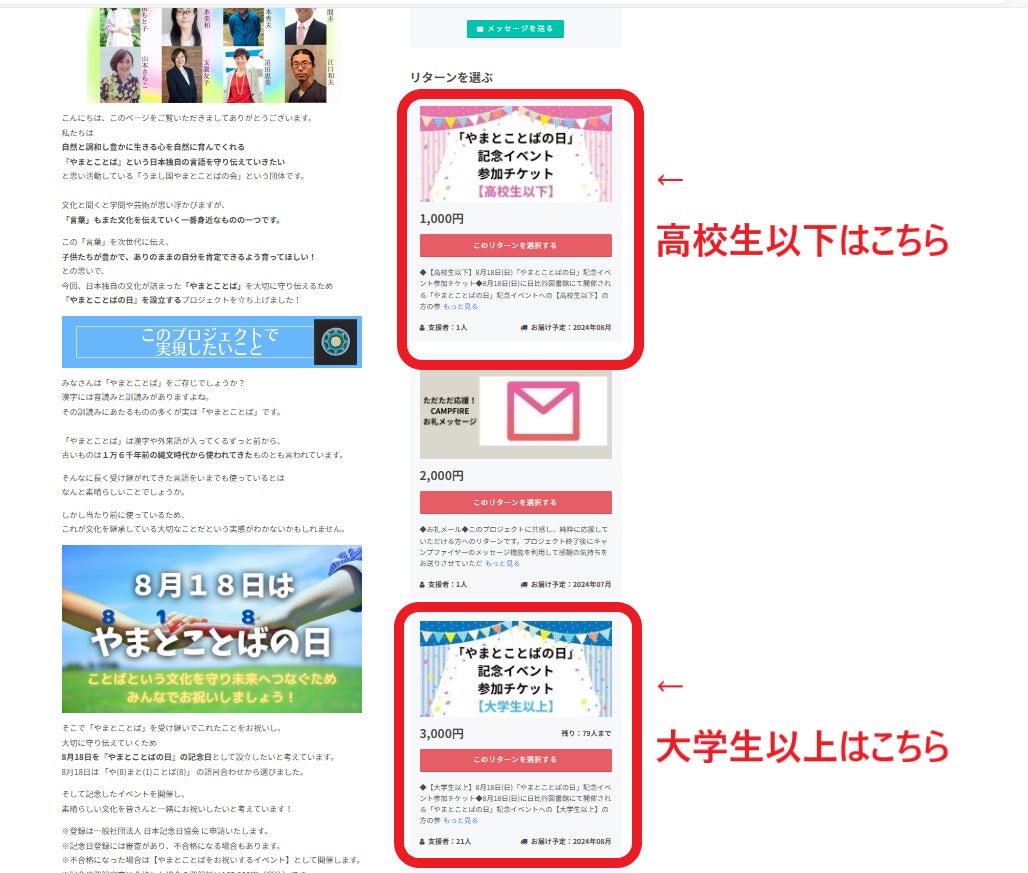Click the supporter person icon in the 1,000円 return
1028x873 pixels.
tap(423, 327)
